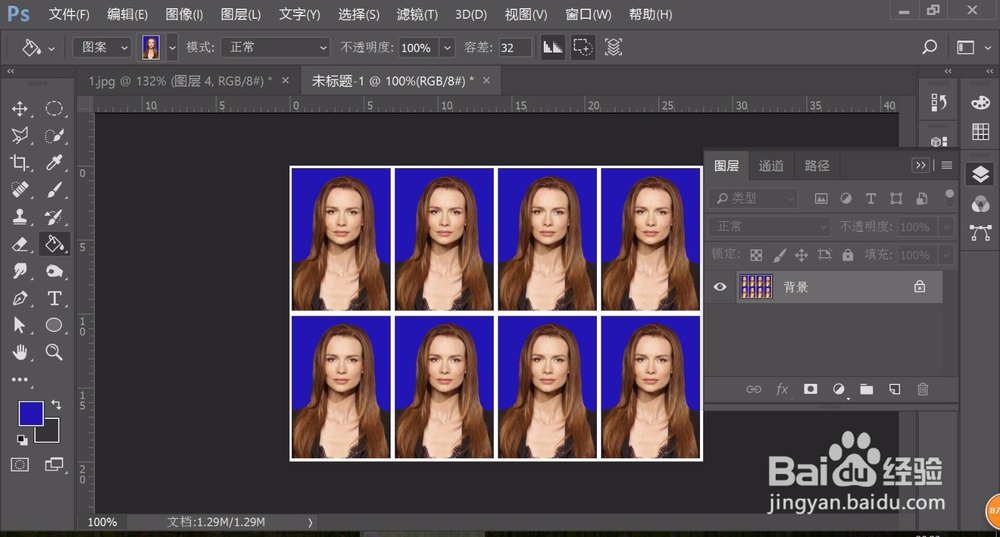The height and width of the screenshot is (537, 1000).
Task: Expand the workspace switcher dropdown
Action: point(988,48)
